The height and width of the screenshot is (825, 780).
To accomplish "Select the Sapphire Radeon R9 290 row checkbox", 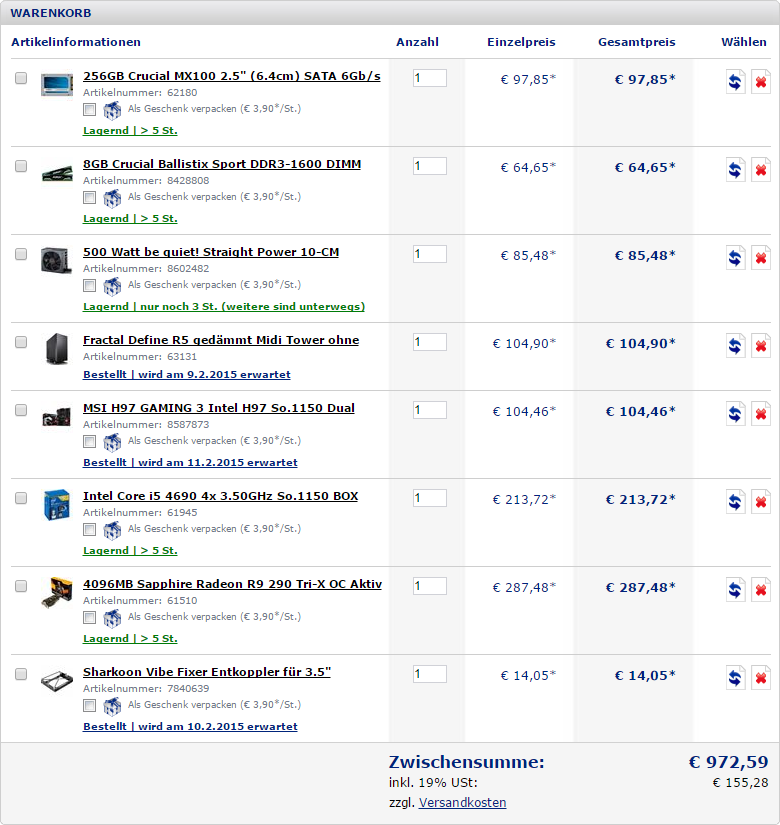I will click(x=21, y=586).
